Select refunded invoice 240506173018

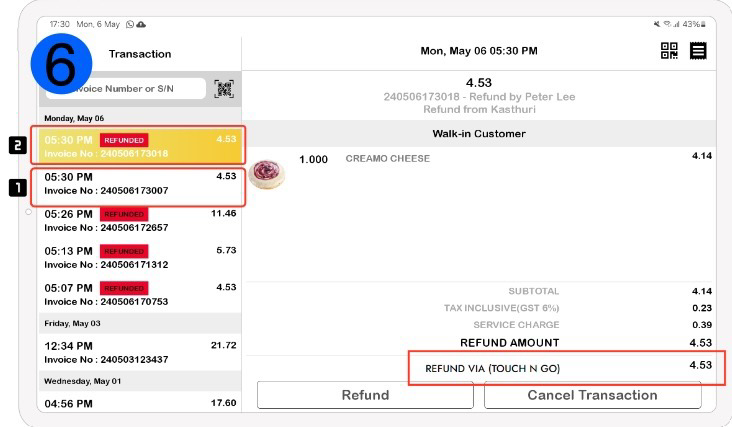click(139, 146)
